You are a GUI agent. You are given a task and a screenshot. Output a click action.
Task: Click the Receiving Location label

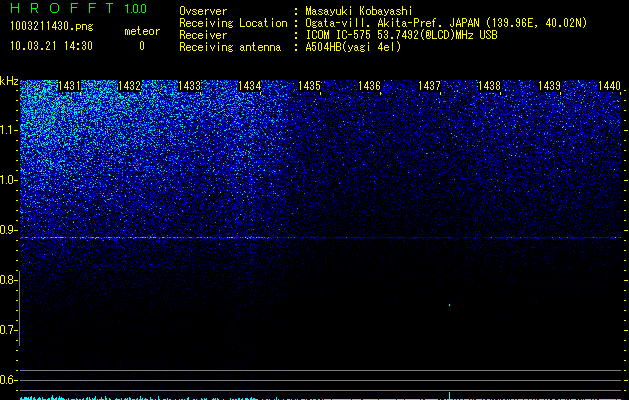[x=233, y=23]
